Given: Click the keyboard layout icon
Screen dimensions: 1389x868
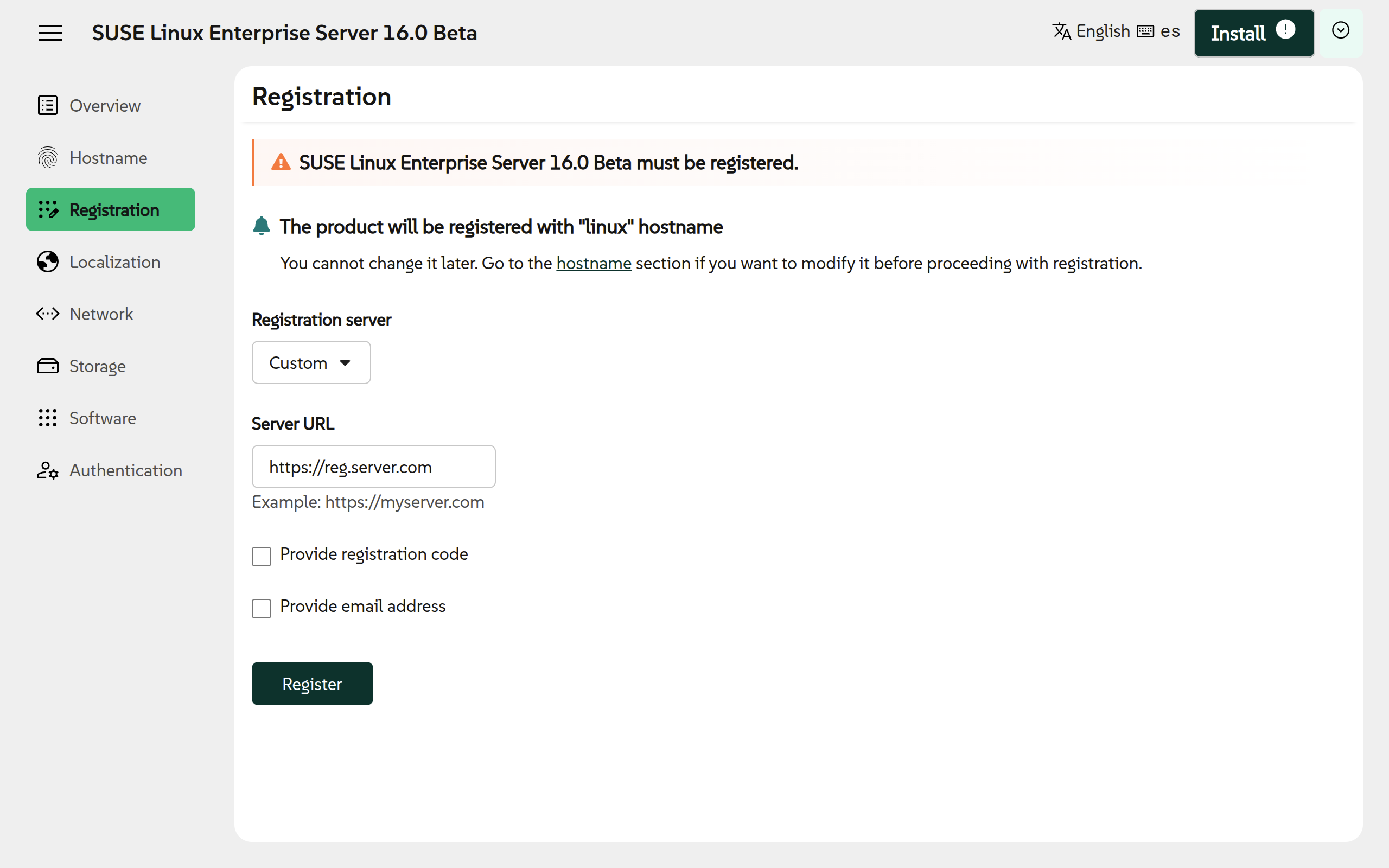Looking at the screenshot, I should pyautogui.click(x=1145, y=31).
